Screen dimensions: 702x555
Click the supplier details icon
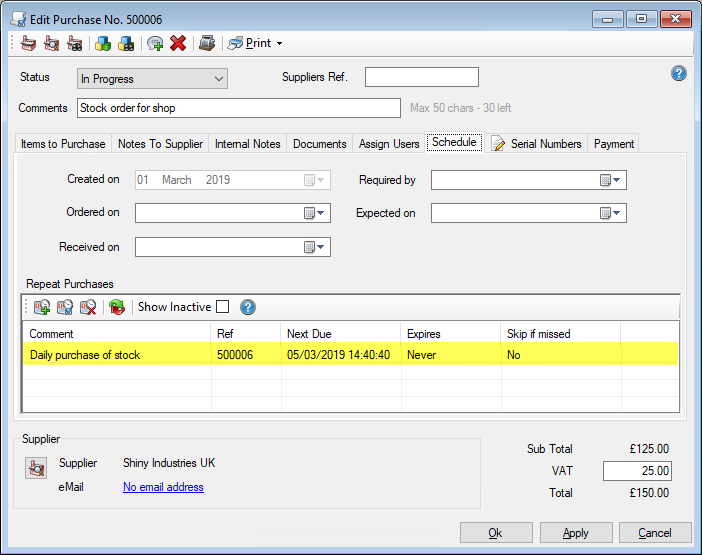[x=36, y=467]
